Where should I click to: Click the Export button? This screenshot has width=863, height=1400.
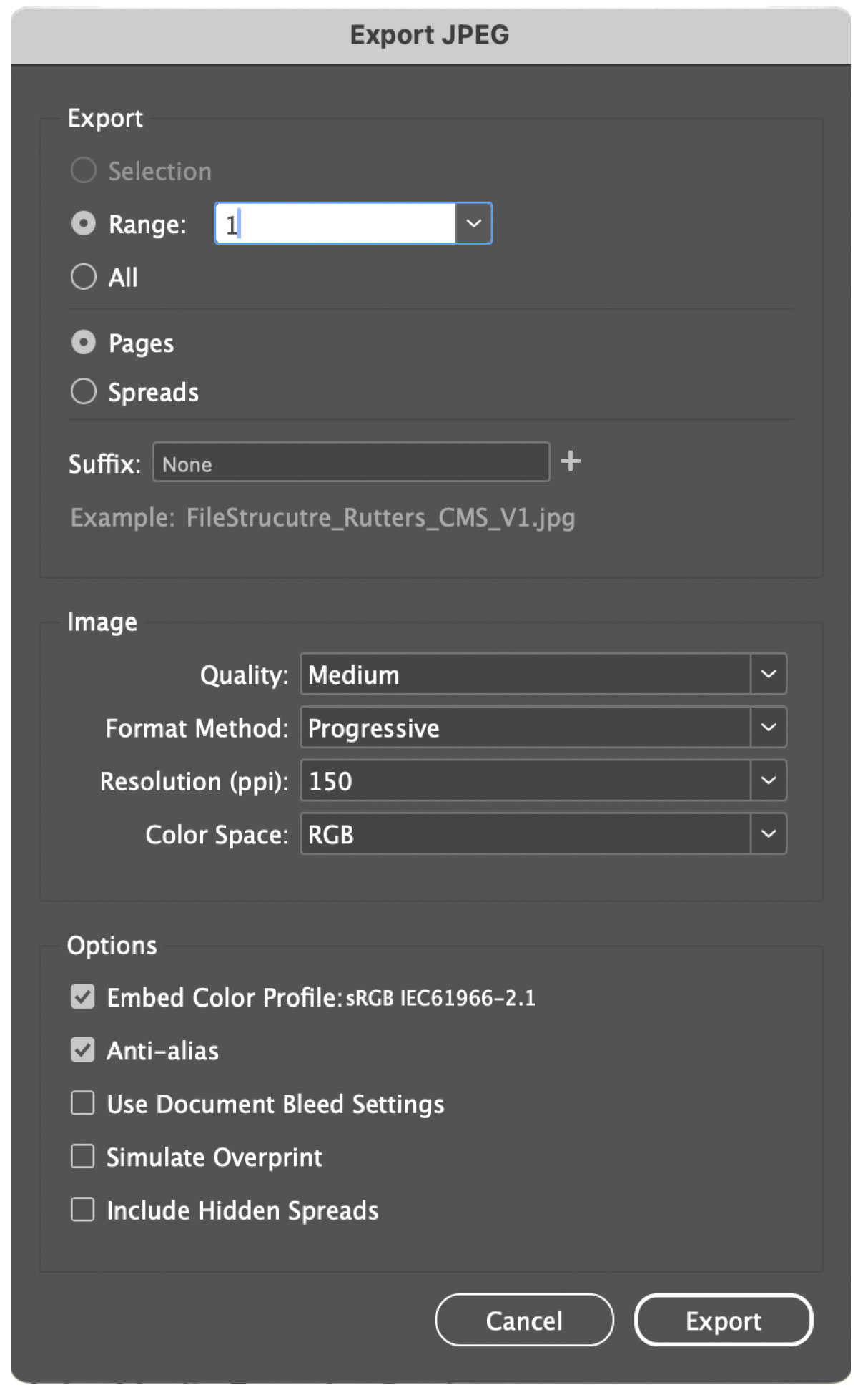click(x=724, y=1321)
